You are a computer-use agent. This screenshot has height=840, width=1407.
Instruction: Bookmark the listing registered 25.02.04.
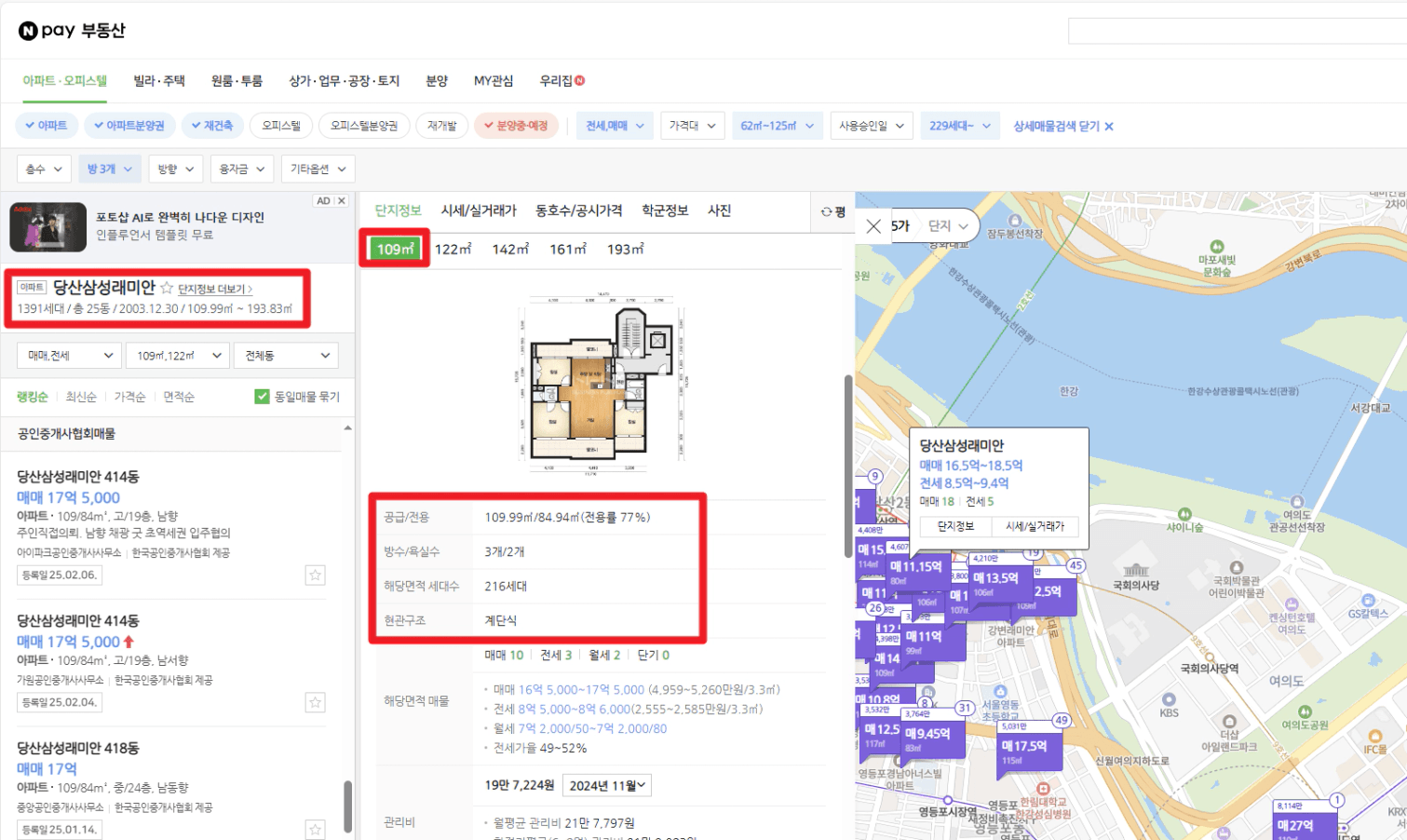[315, 702]
